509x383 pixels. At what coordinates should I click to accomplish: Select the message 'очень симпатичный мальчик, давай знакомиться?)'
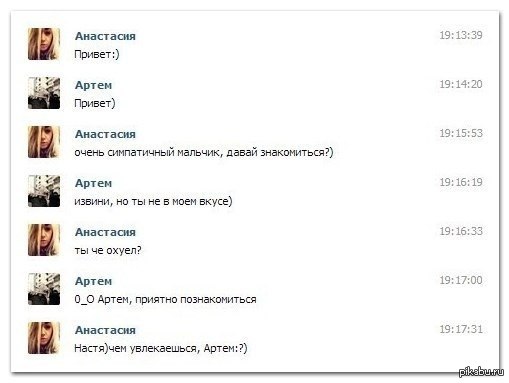204,153
